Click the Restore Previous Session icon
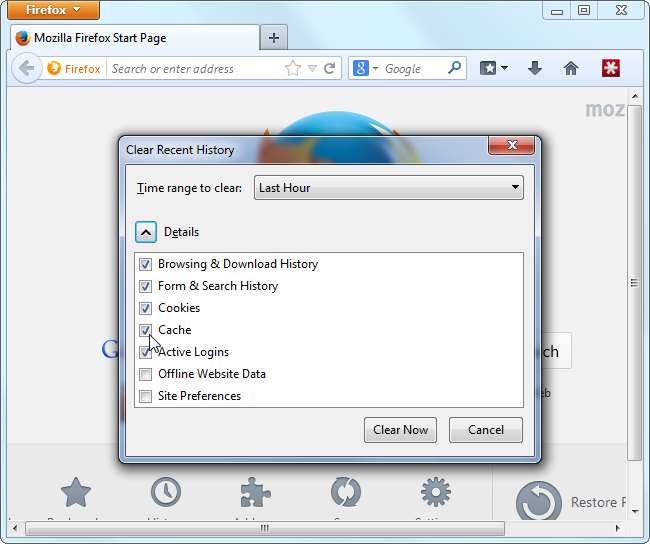 [538, 500]
